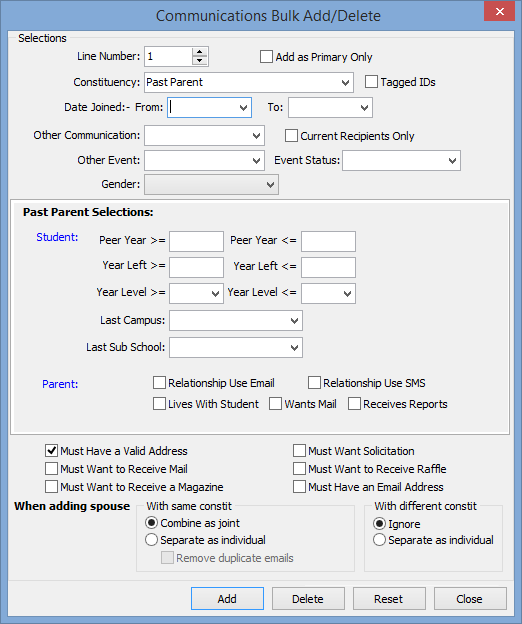
Task: Decrement the Line Number spinner down arrow
Action: point(199,60)
